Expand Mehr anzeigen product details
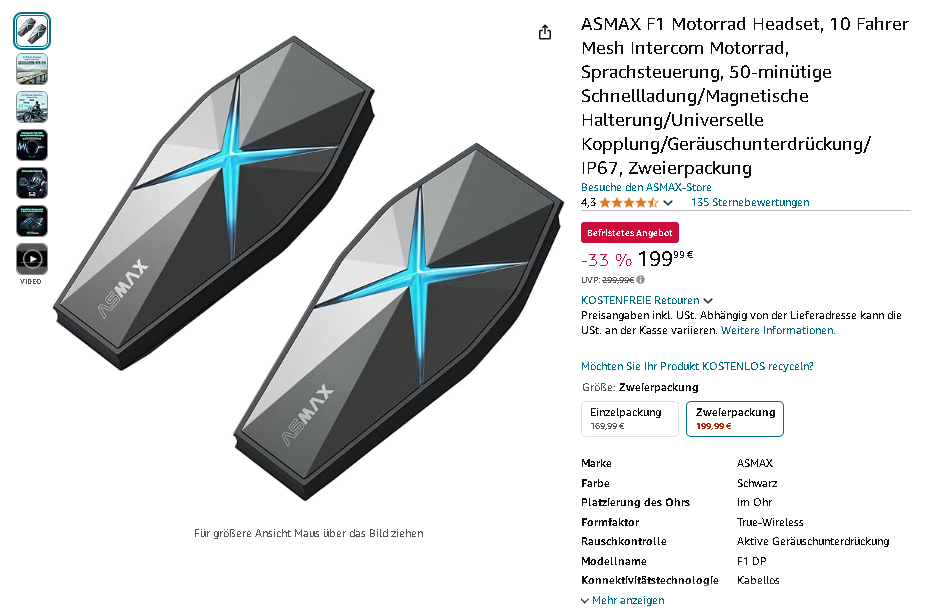Viewport: 927px width, 608px height. tap(623, 600)
